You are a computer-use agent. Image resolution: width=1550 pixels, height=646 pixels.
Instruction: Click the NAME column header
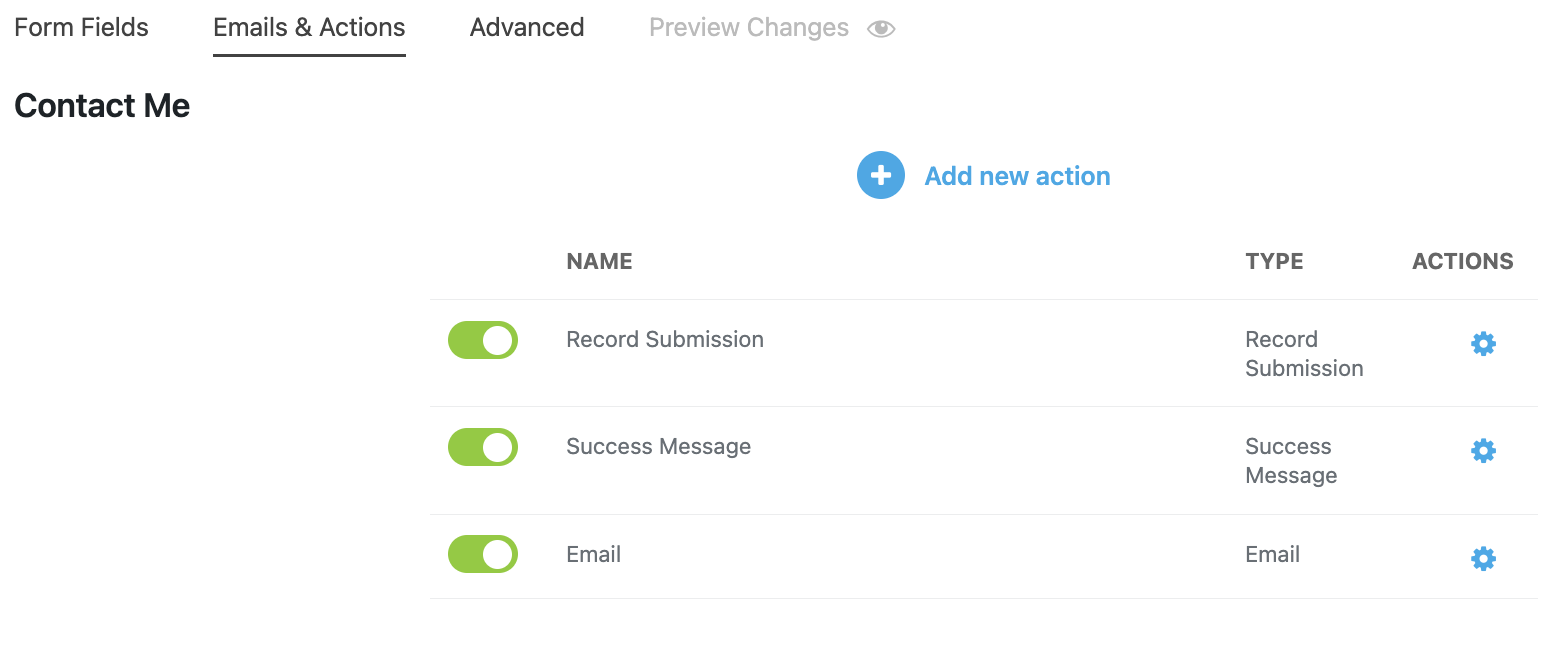pyautogui.click(x=599, y=262)
